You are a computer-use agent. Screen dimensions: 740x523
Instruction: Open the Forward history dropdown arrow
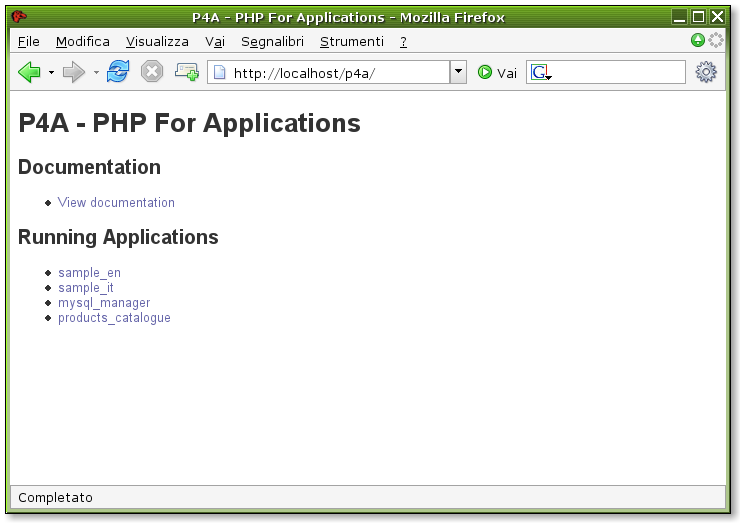pyautogui.click(x=96, y=73)
